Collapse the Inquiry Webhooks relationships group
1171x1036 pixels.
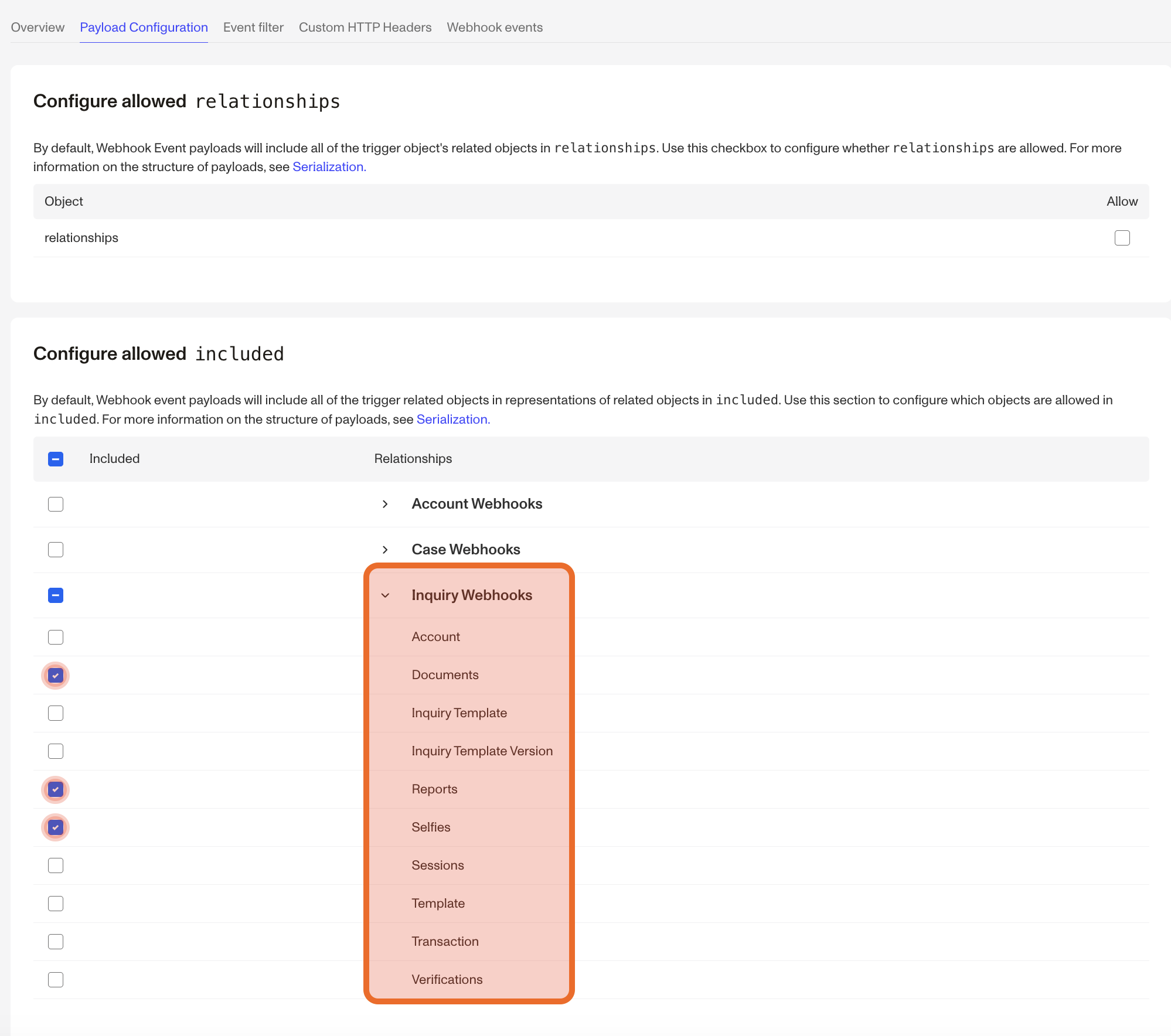[x=385, y=595]
